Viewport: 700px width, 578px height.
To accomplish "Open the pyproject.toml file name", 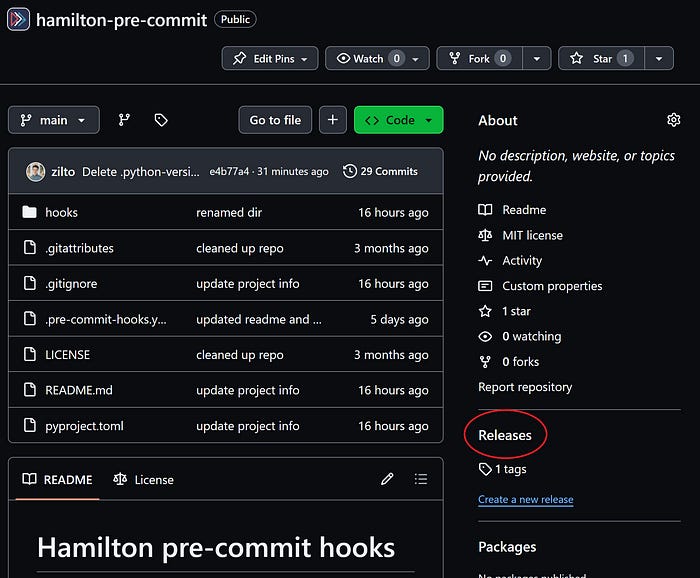I will pyautogui.click(x=84, y=426).
